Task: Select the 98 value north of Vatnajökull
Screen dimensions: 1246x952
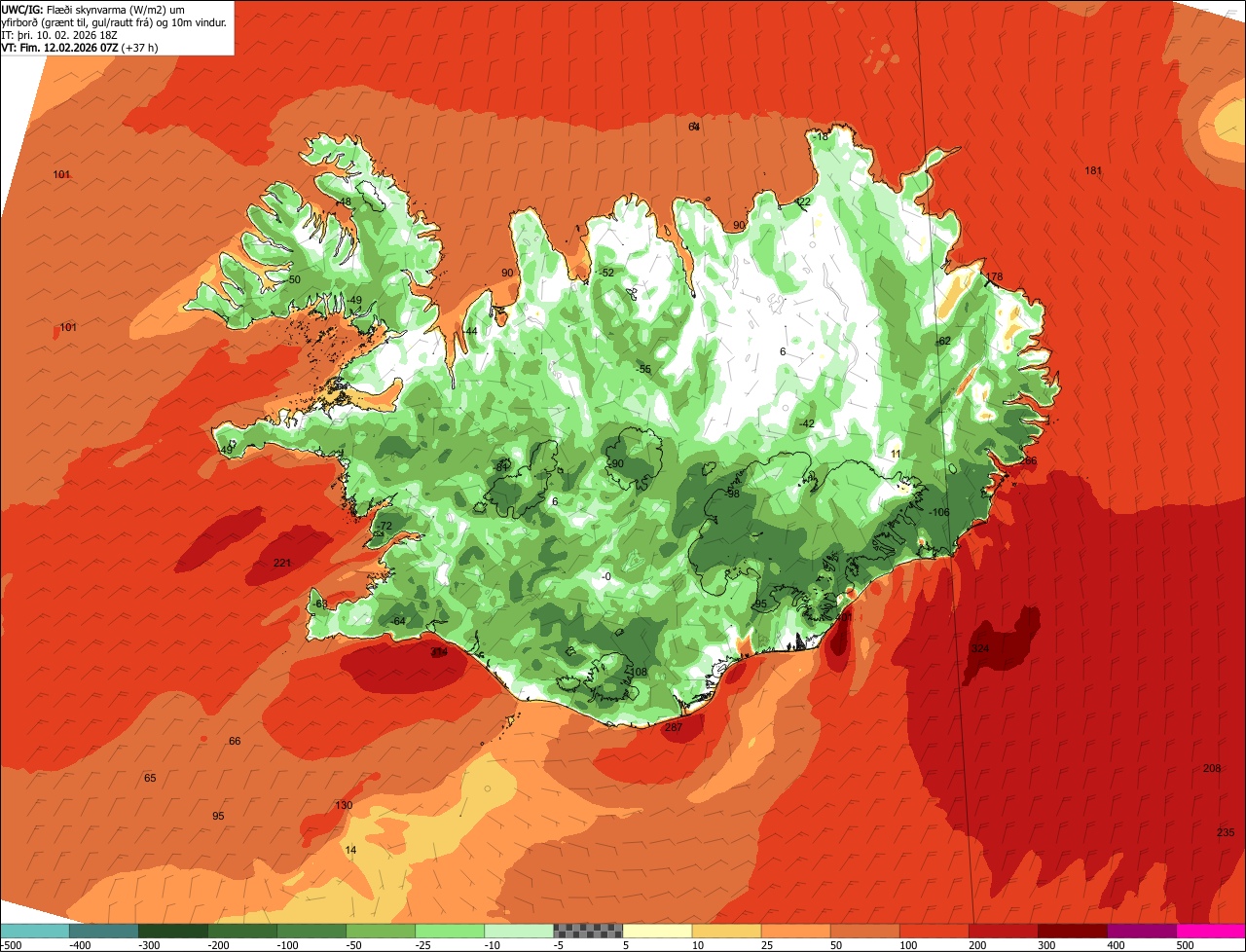Action: pos(733,494)
